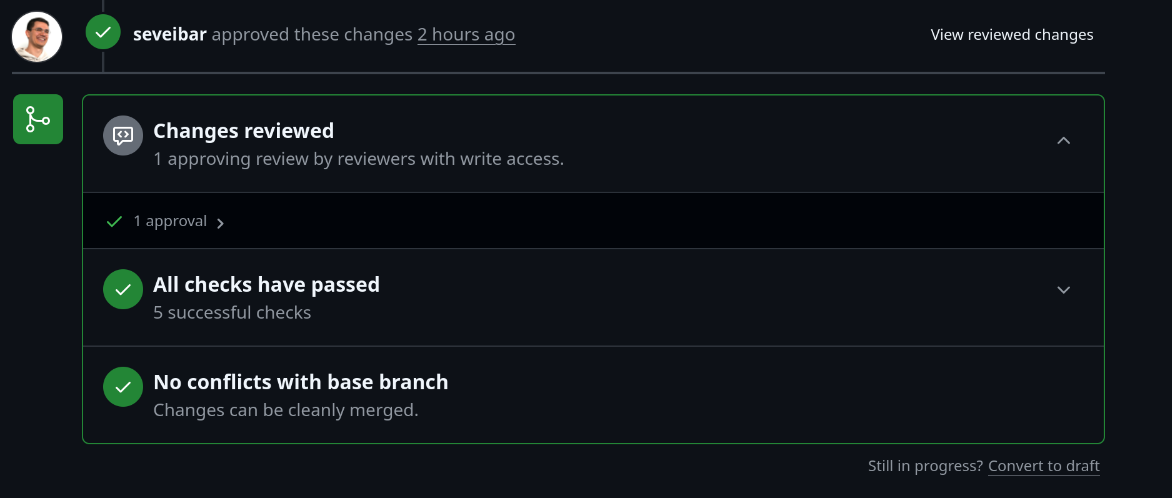Expand the All checks have passed section
Viewport: 1172px width, 498px height.
click(x=1064, y=290)
